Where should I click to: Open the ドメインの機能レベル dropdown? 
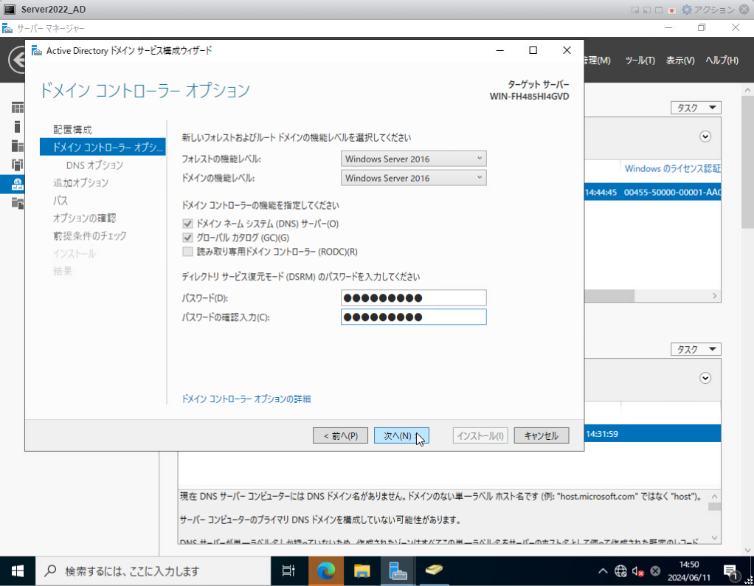point(414,178)
